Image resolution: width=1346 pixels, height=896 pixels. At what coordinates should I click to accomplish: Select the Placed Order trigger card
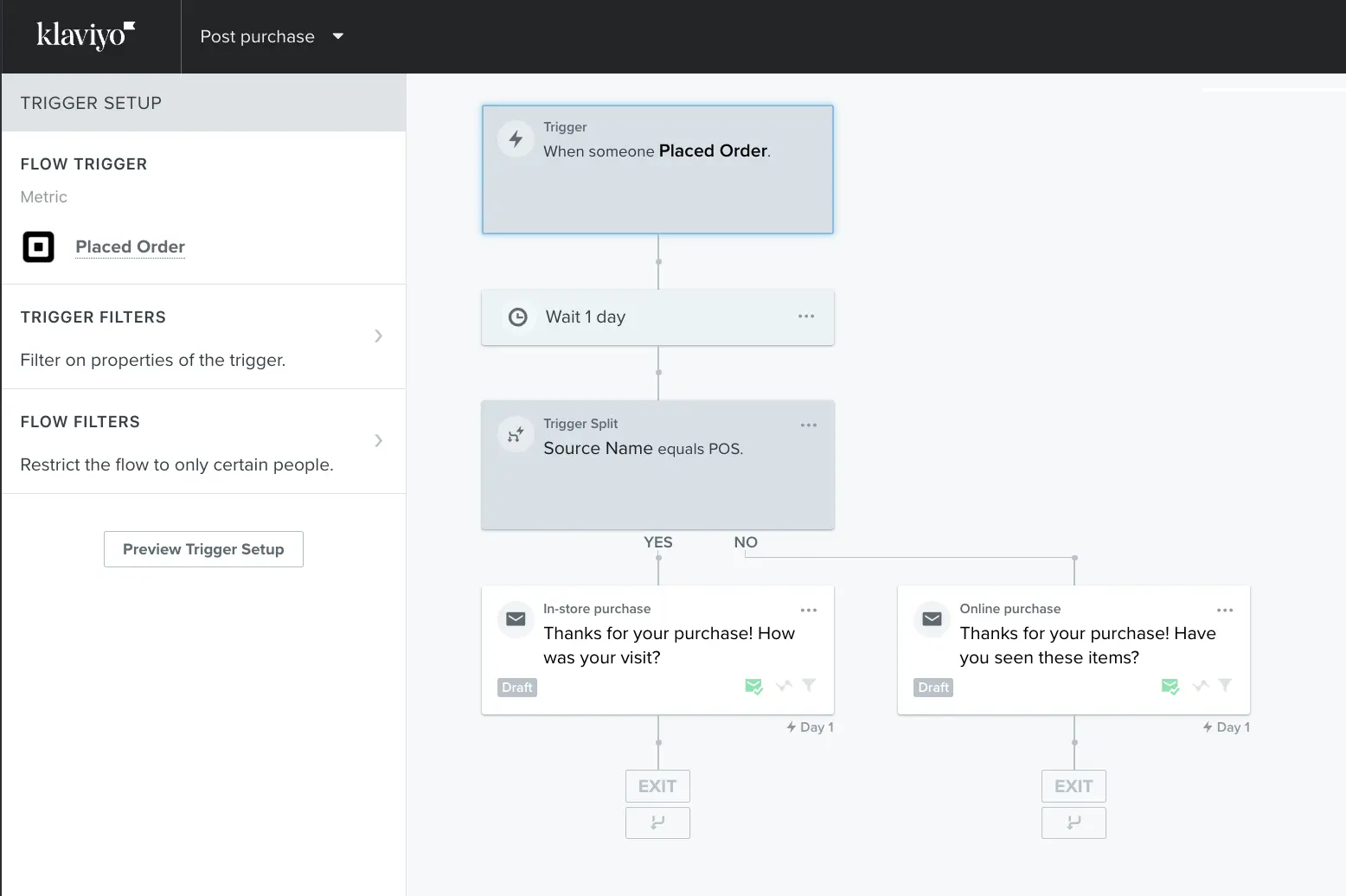pos(657,170)
